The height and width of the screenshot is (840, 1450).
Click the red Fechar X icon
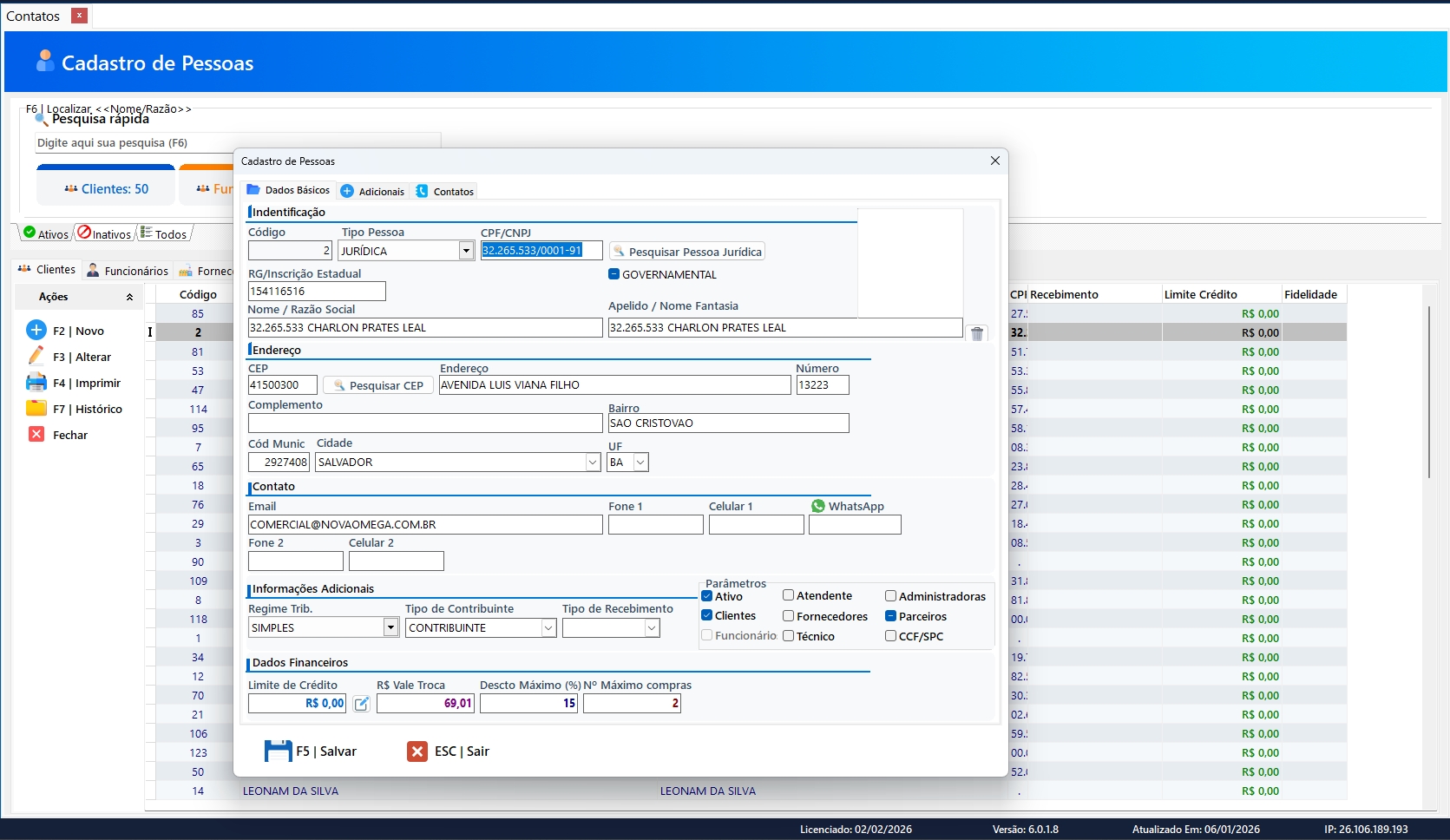coord(36,434)
